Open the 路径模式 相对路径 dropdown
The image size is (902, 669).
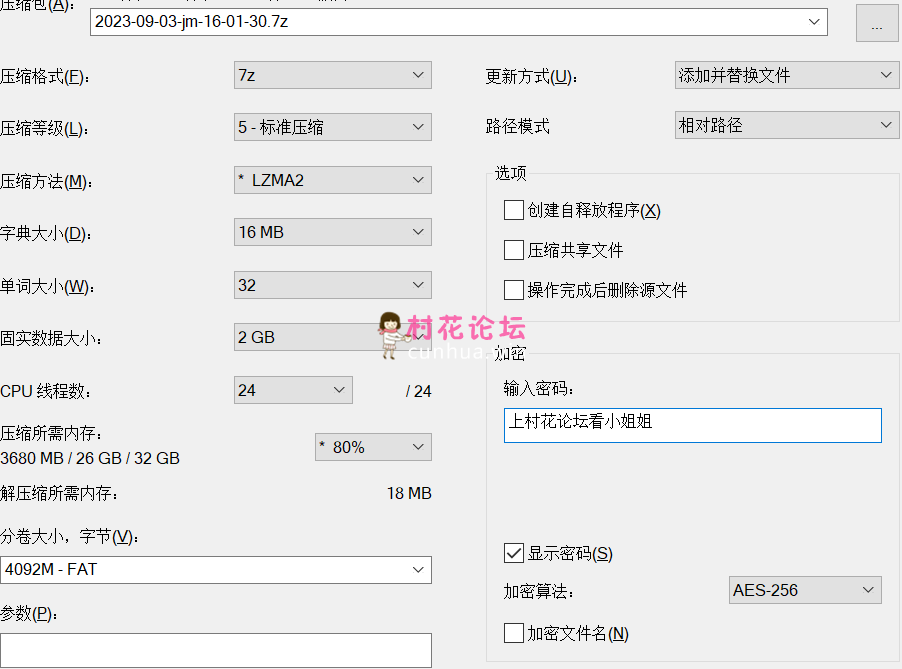[786, 125]
